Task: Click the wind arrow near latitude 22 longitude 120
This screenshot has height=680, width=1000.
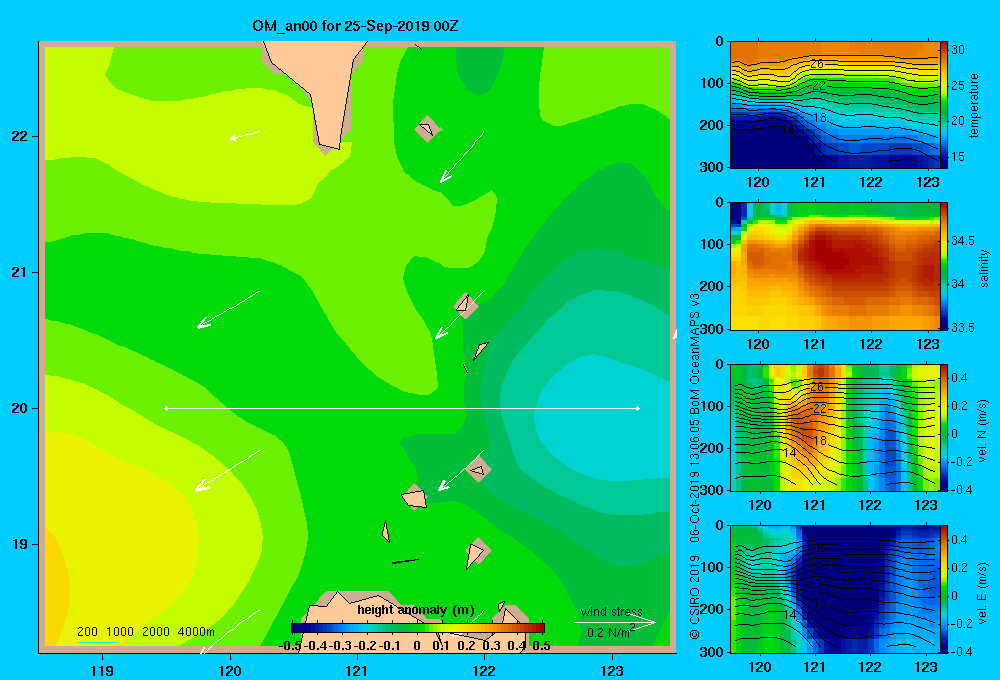Action: click(x=245, y=135)
